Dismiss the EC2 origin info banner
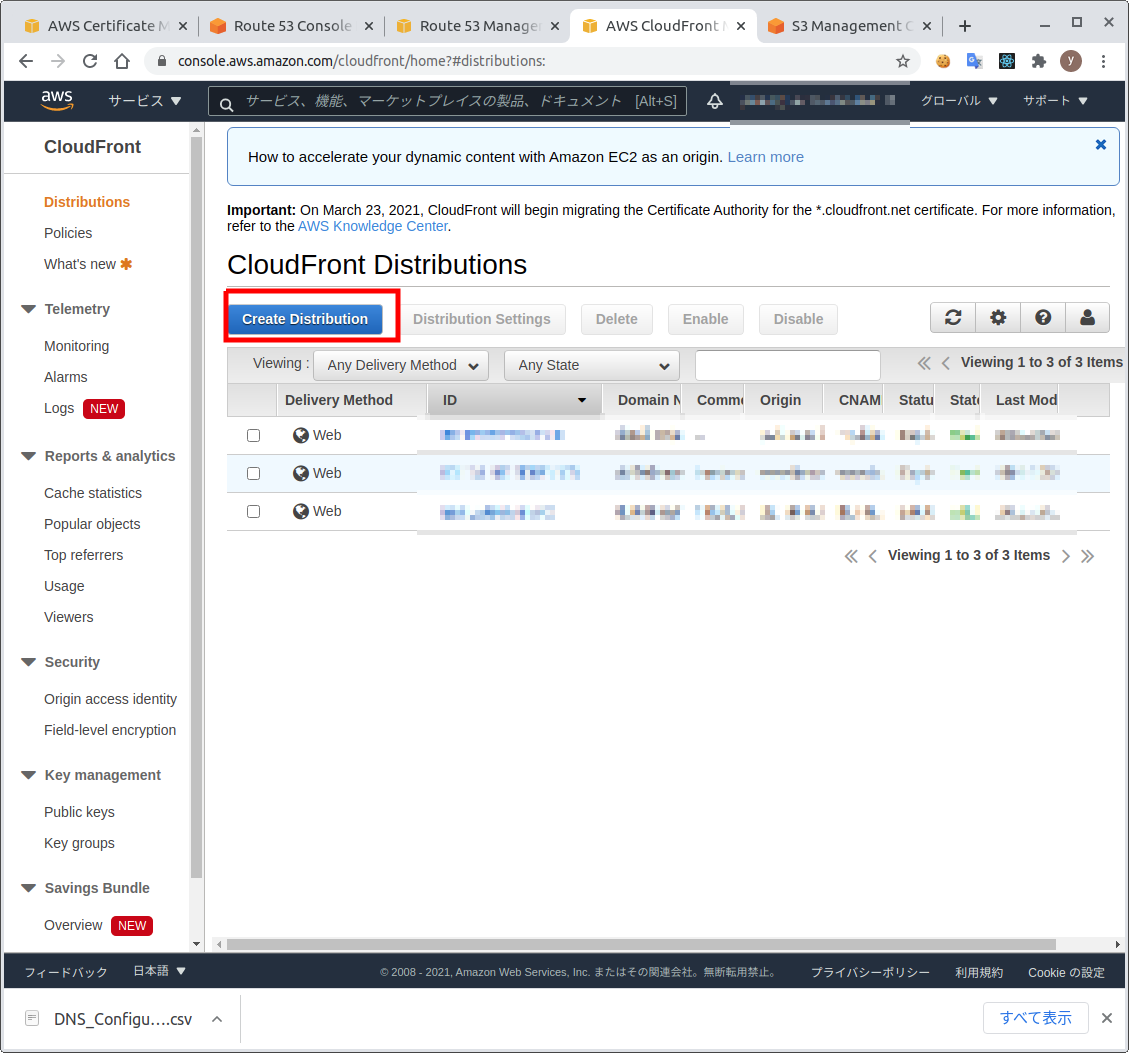 (1100, 145)
